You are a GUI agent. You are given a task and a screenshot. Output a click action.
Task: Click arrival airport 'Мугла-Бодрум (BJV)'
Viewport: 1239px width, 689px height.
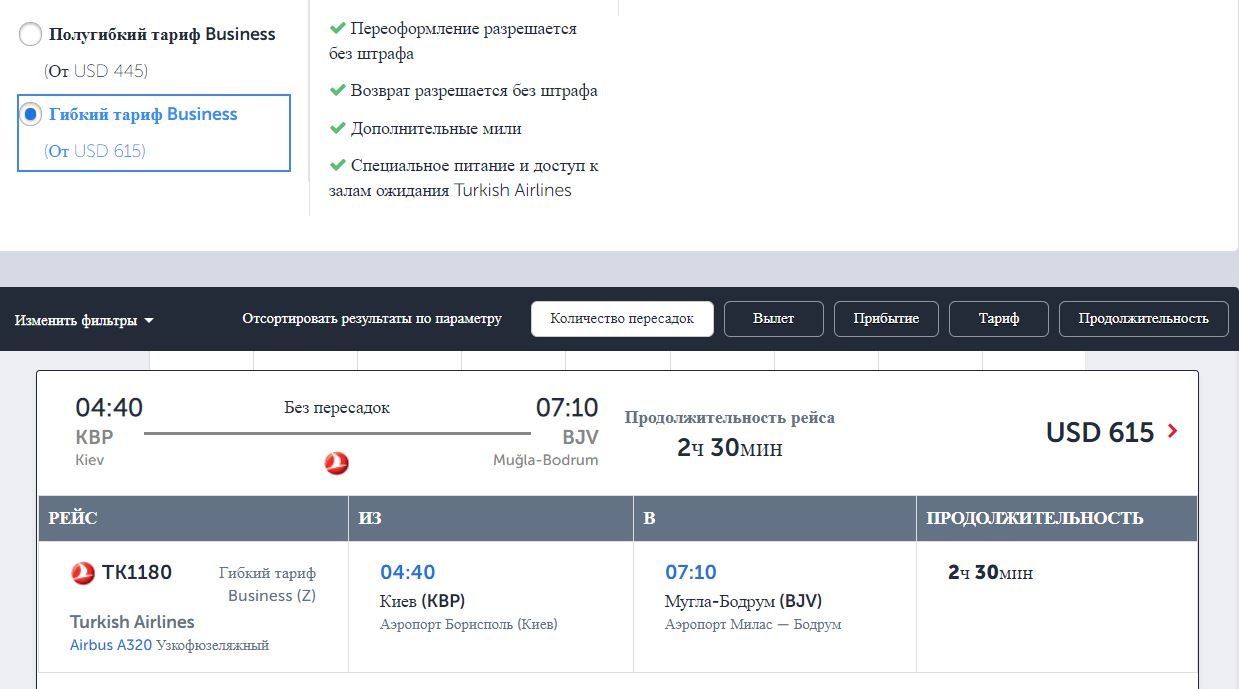tap(742, 601)
